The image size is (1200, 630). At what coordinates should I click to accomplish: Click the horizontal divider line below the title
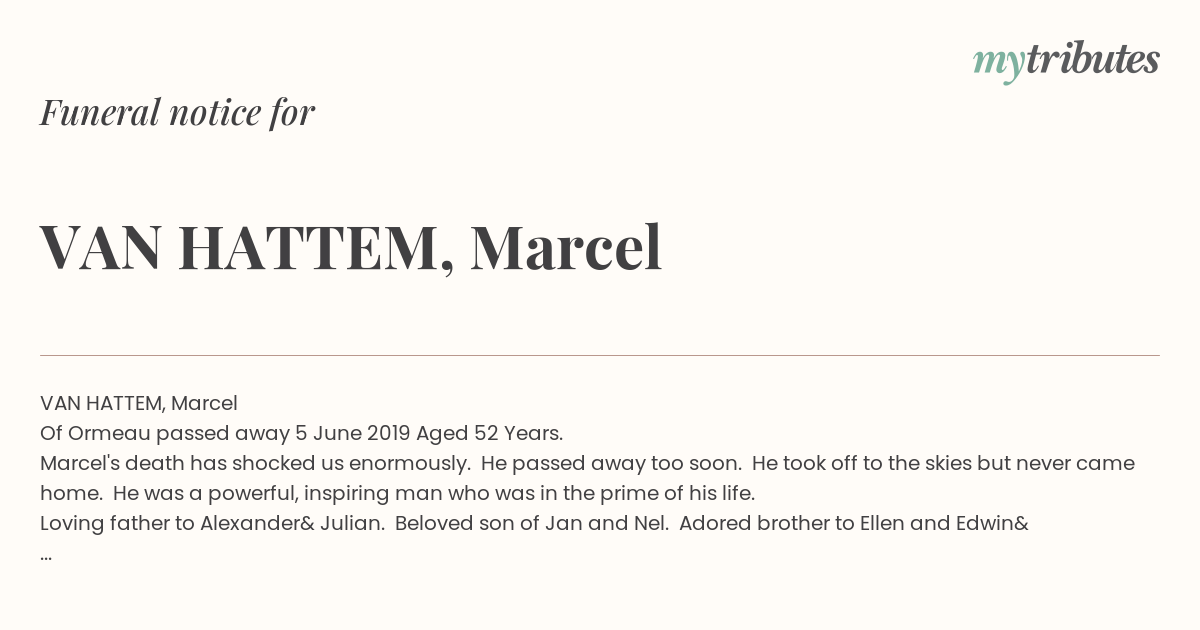[600, 355]
